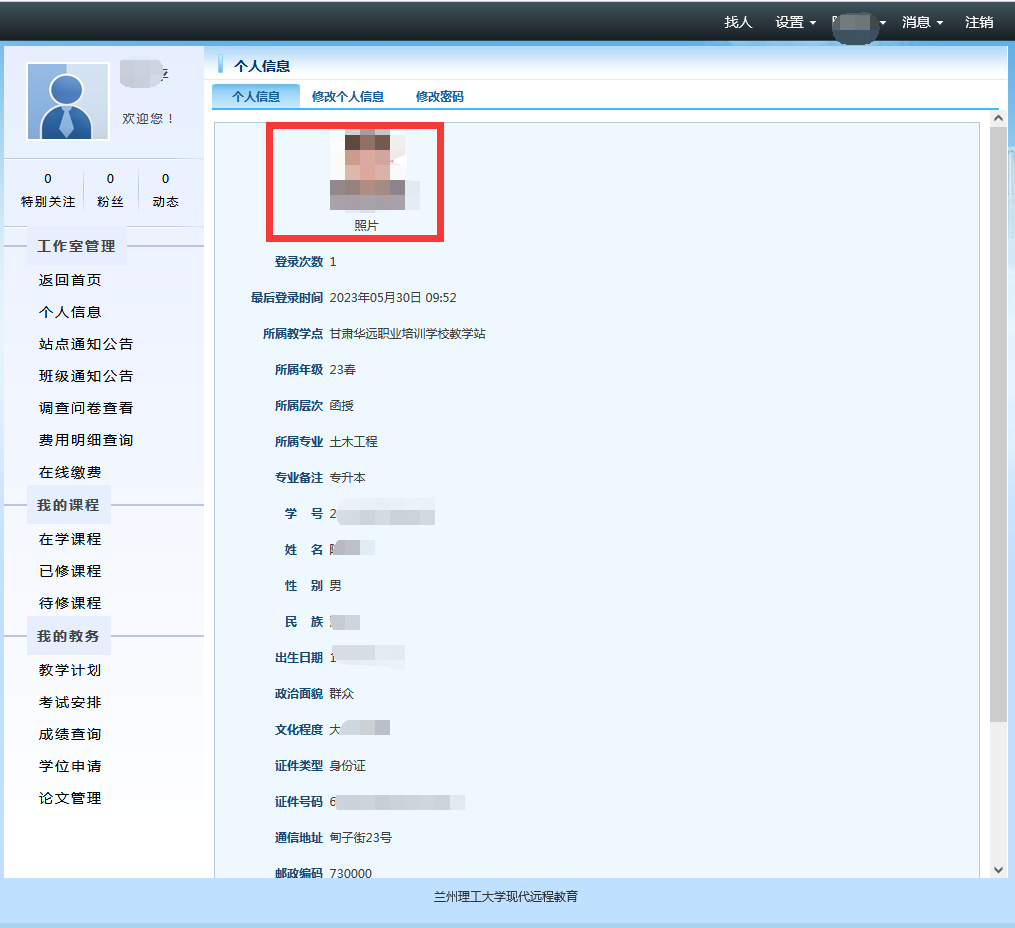Expand the 消息 dropdown in top bar
The image size is (1015, 928).
click(x=922, y=22)
